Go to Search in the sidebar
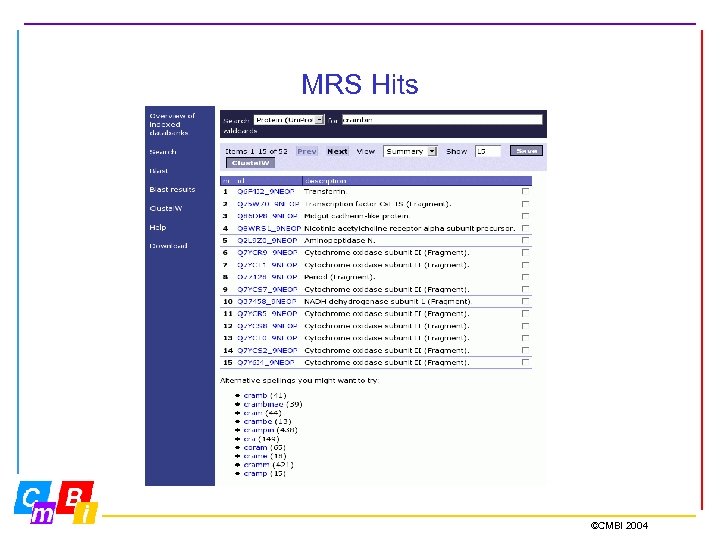The width and height of the screenshot is (720, 540). [163, 152]
